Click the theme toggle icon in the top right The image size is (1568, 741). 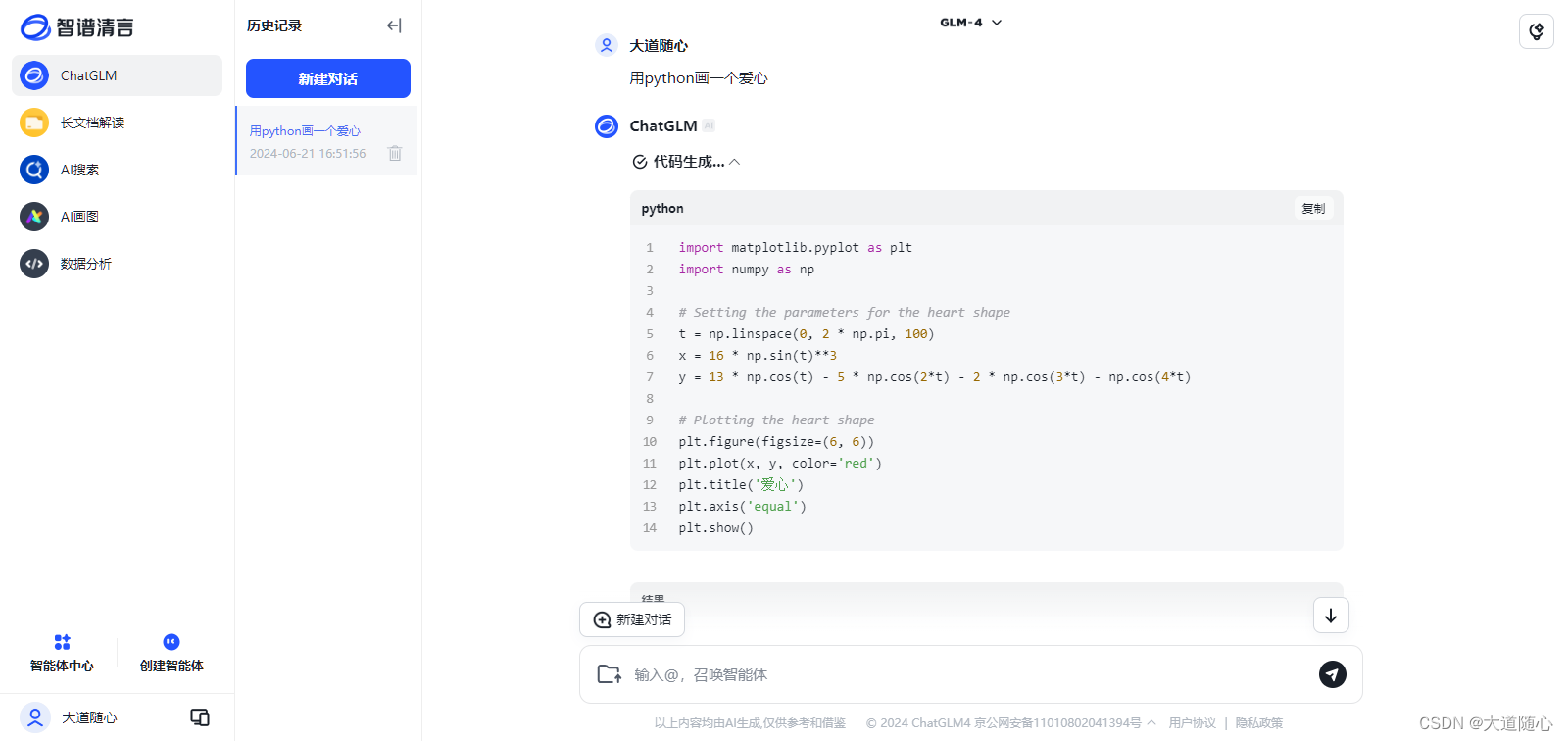coord(1537,31)
